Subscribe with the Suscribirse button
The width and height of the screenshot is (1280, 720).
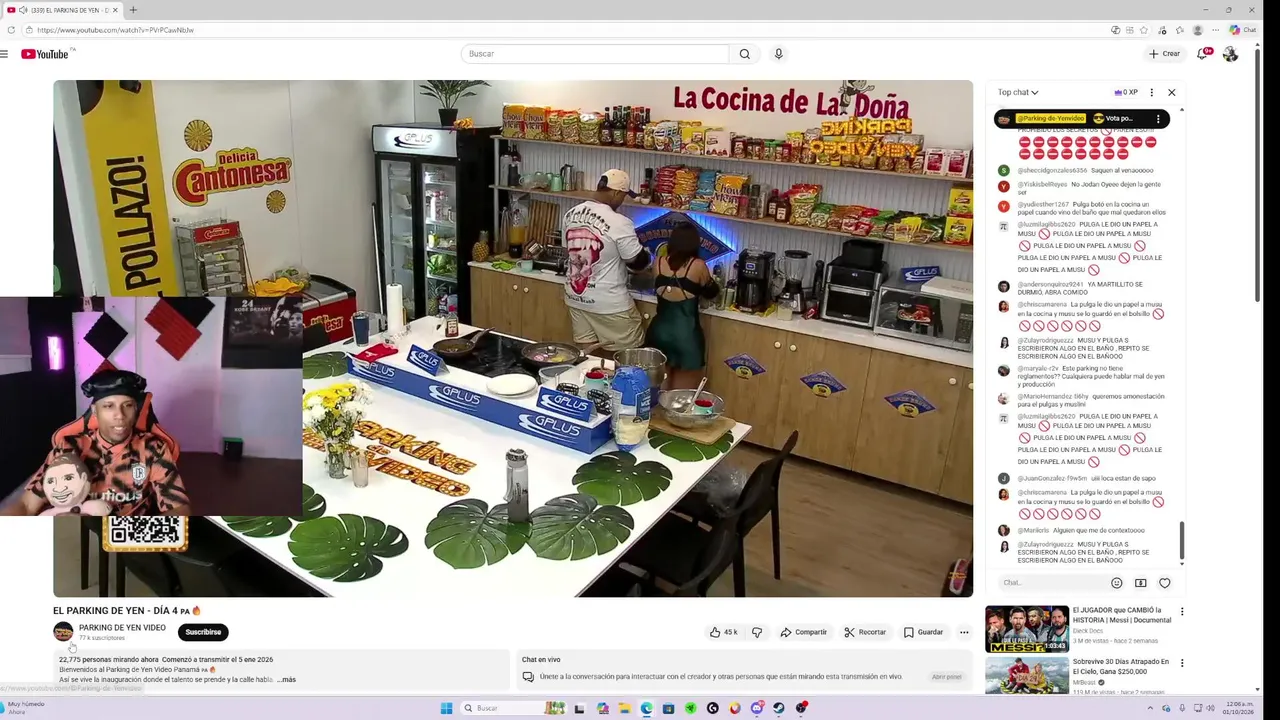pos(203,632)
